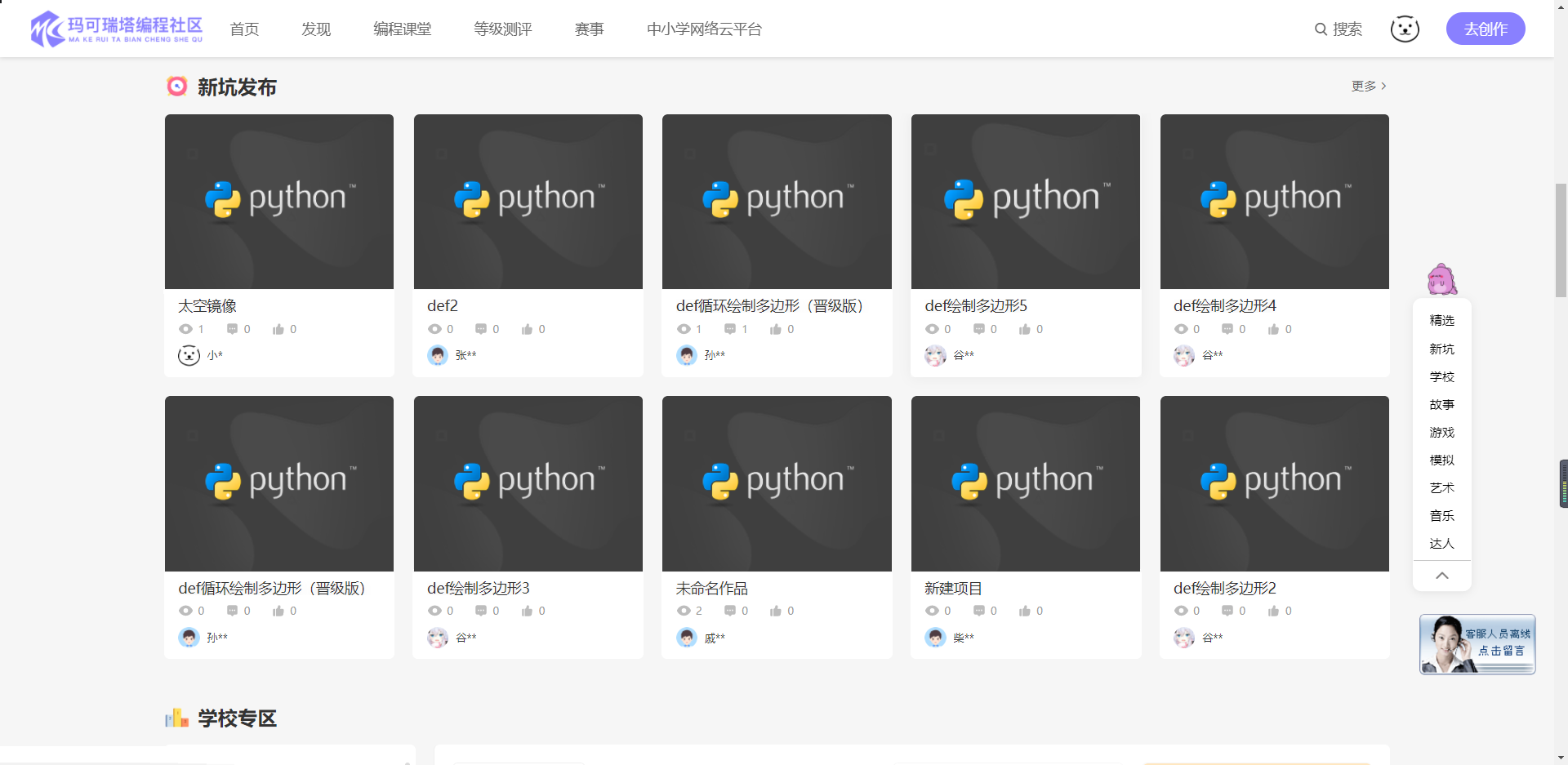
Task: Click the 搜索 magnifier icon
Action: [1321, 29]
